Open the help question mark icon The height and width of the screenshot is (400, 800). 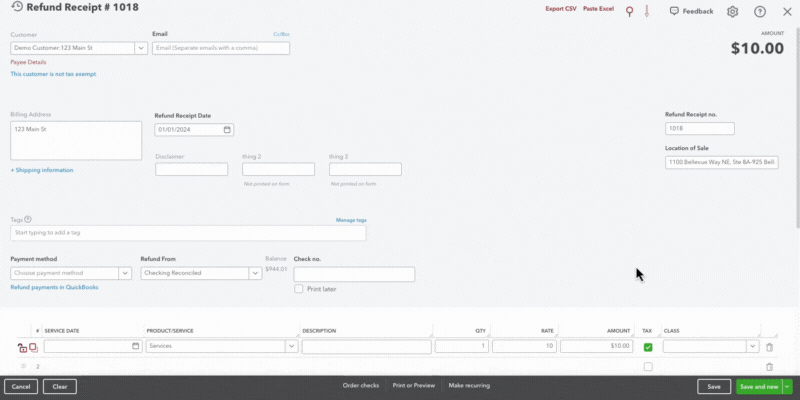[760, 11]
